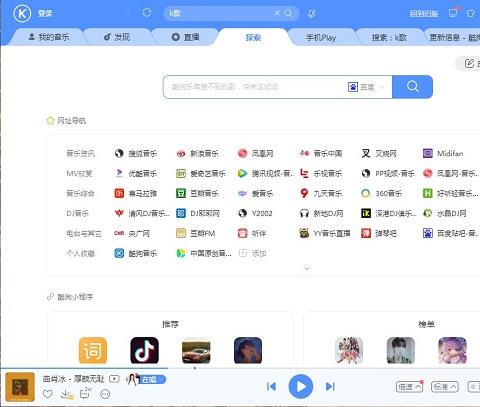Open the 登录 login link
The width and height of the screenshot is (480, 407).
(45, 13)
